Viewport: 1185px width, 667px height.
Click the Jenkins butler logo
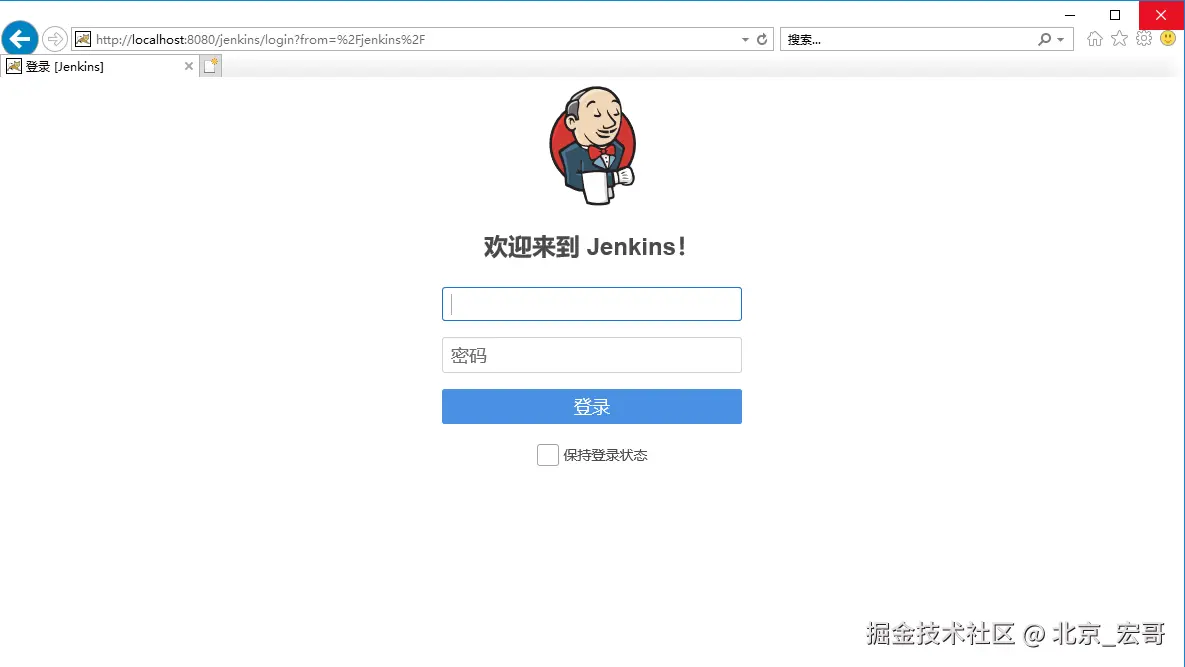592,145
